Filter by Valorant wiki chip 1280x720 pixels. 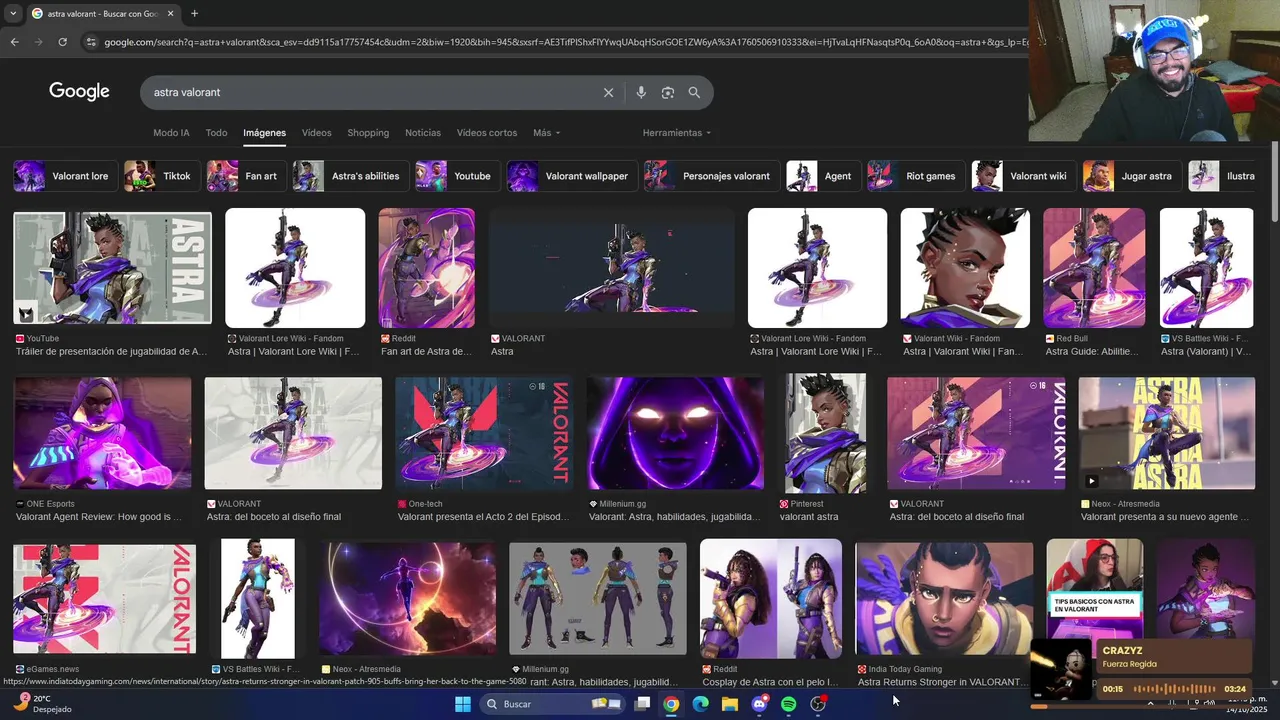click(1024, 176)
